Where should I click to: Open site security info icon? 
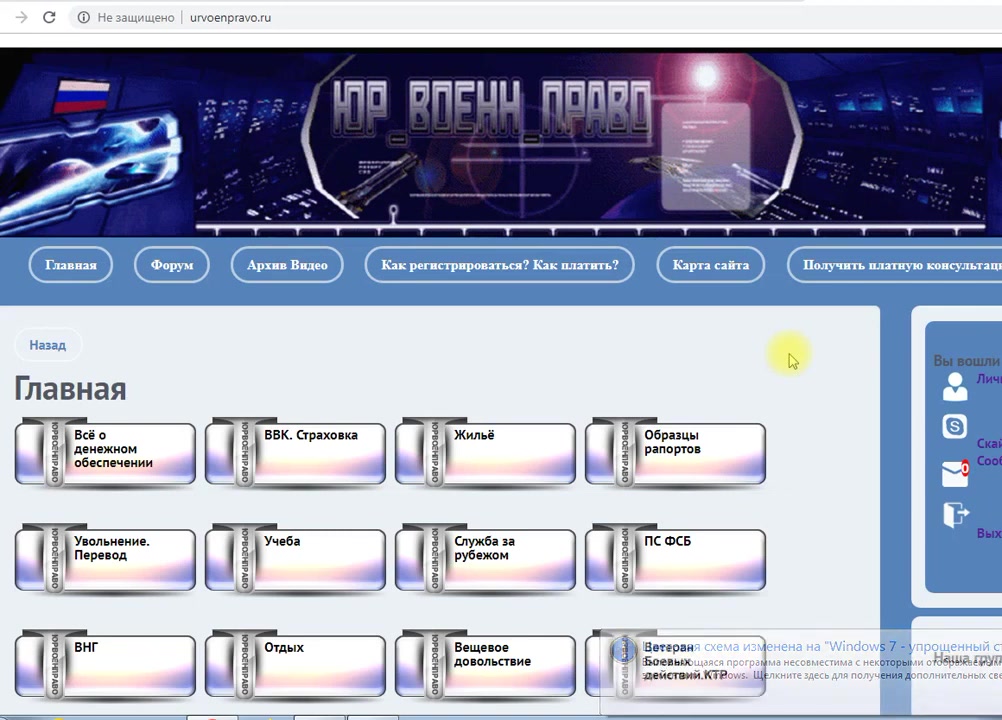[x=83, y=17]
